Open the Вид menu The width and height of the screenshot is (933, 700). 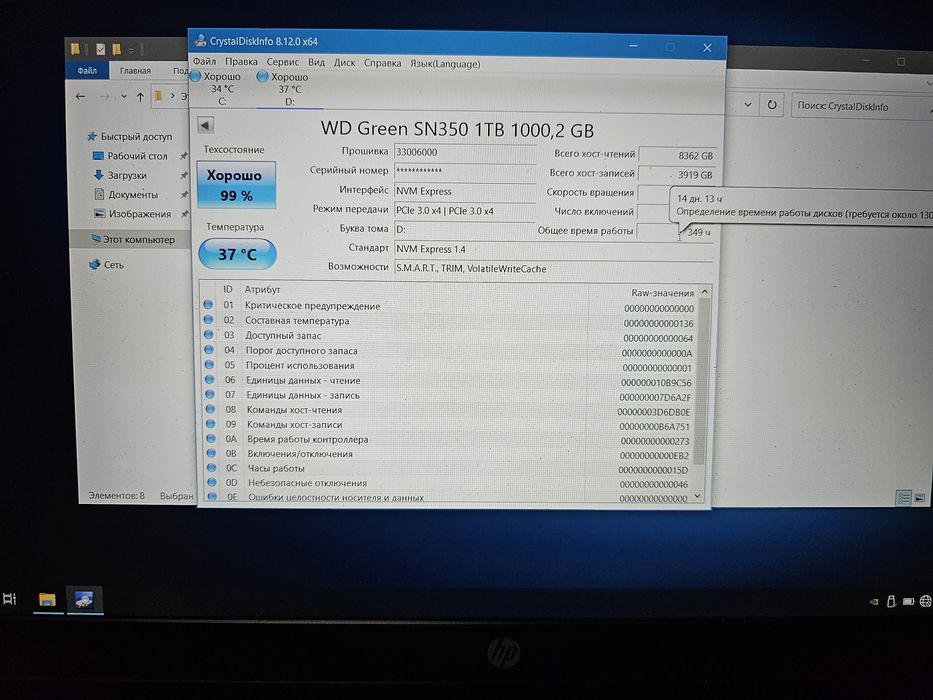tap(316, 62)
